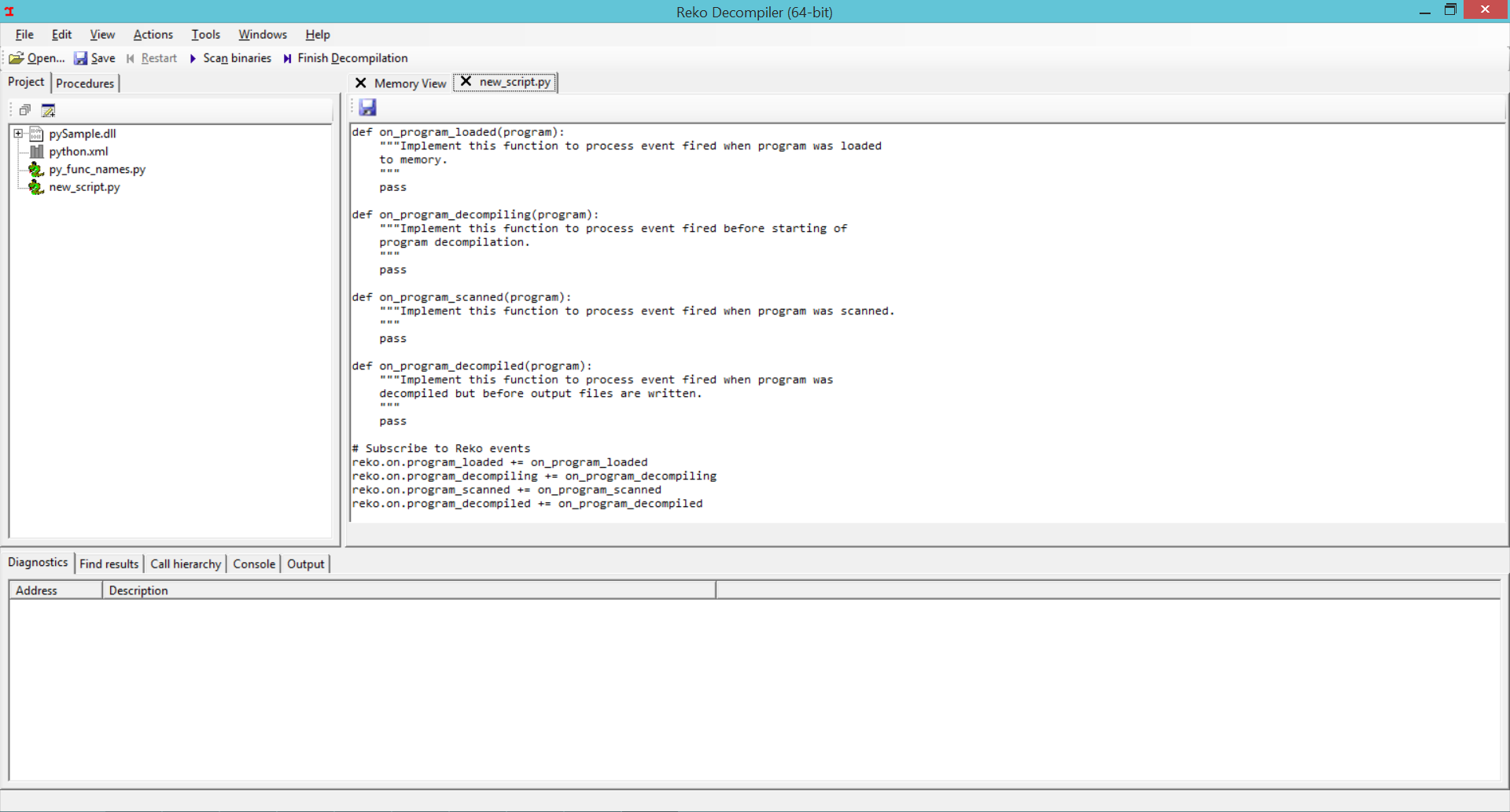1510x812 pixels.
Task: Open the View menu
Action: pyautogui.click(x=102, y=35)
